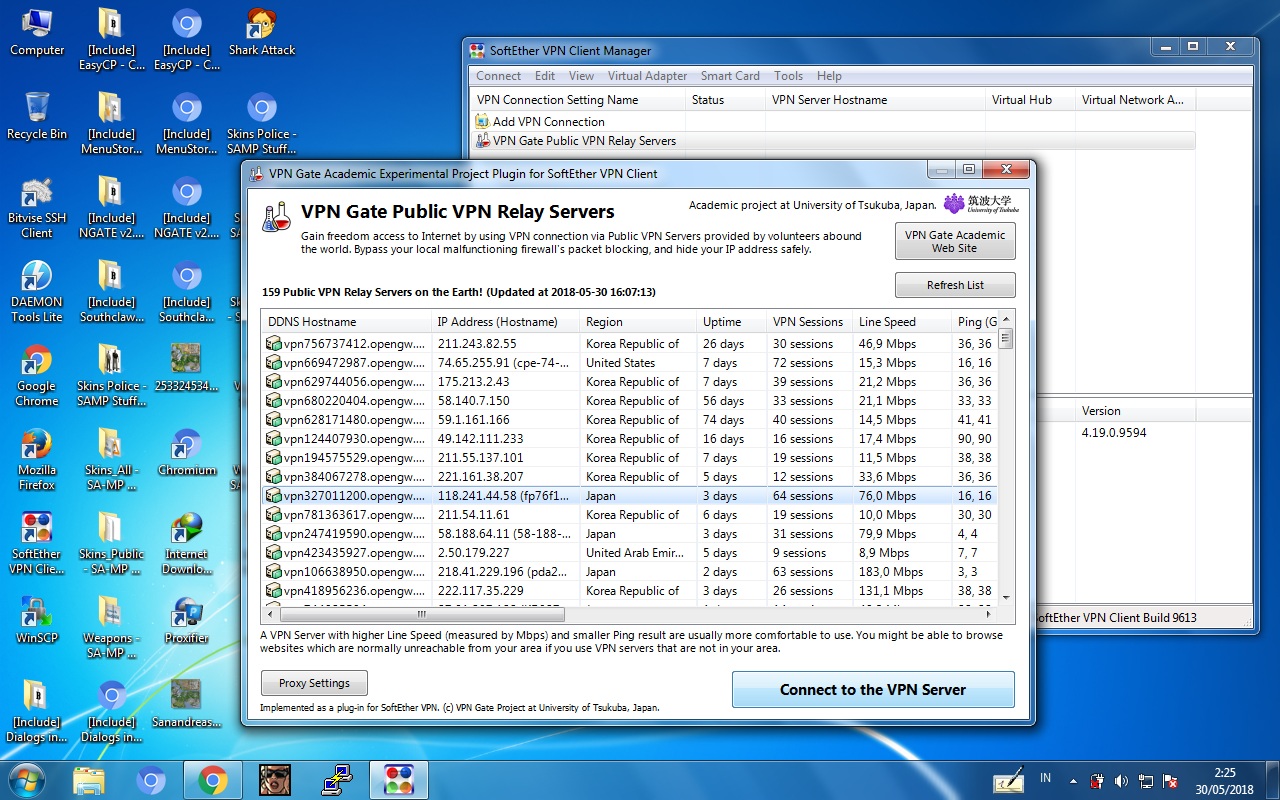Viewport: 1280px width, 800px height.
Task: Switch to SoftEther VPN Client on taskbar
Action: click(x=399, y=780)
